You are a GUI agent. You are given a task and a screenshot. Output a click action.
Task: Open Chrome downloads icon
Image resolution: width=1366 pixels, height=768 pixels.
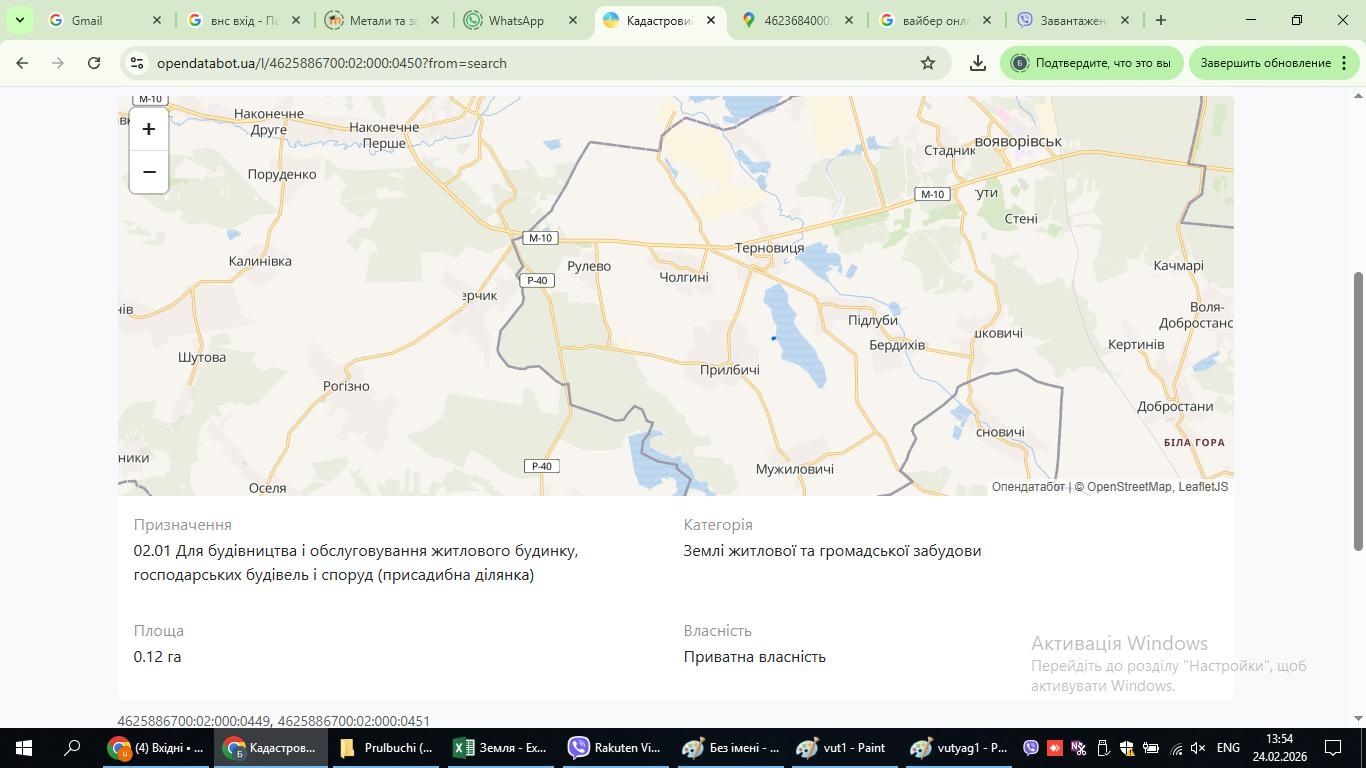[978, 63]
